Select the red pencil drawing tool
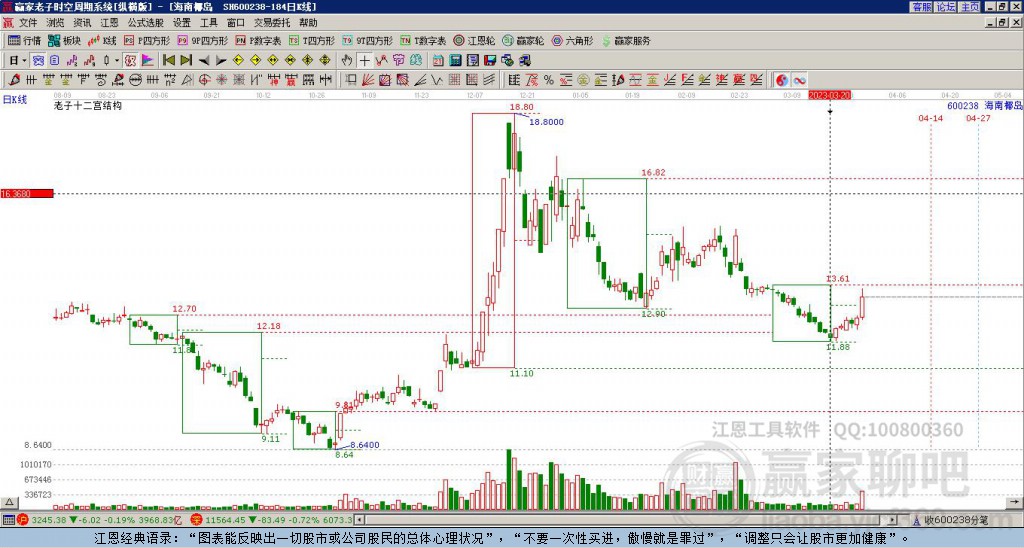This screenshot has width=1024, height=548. pos(14,80)
